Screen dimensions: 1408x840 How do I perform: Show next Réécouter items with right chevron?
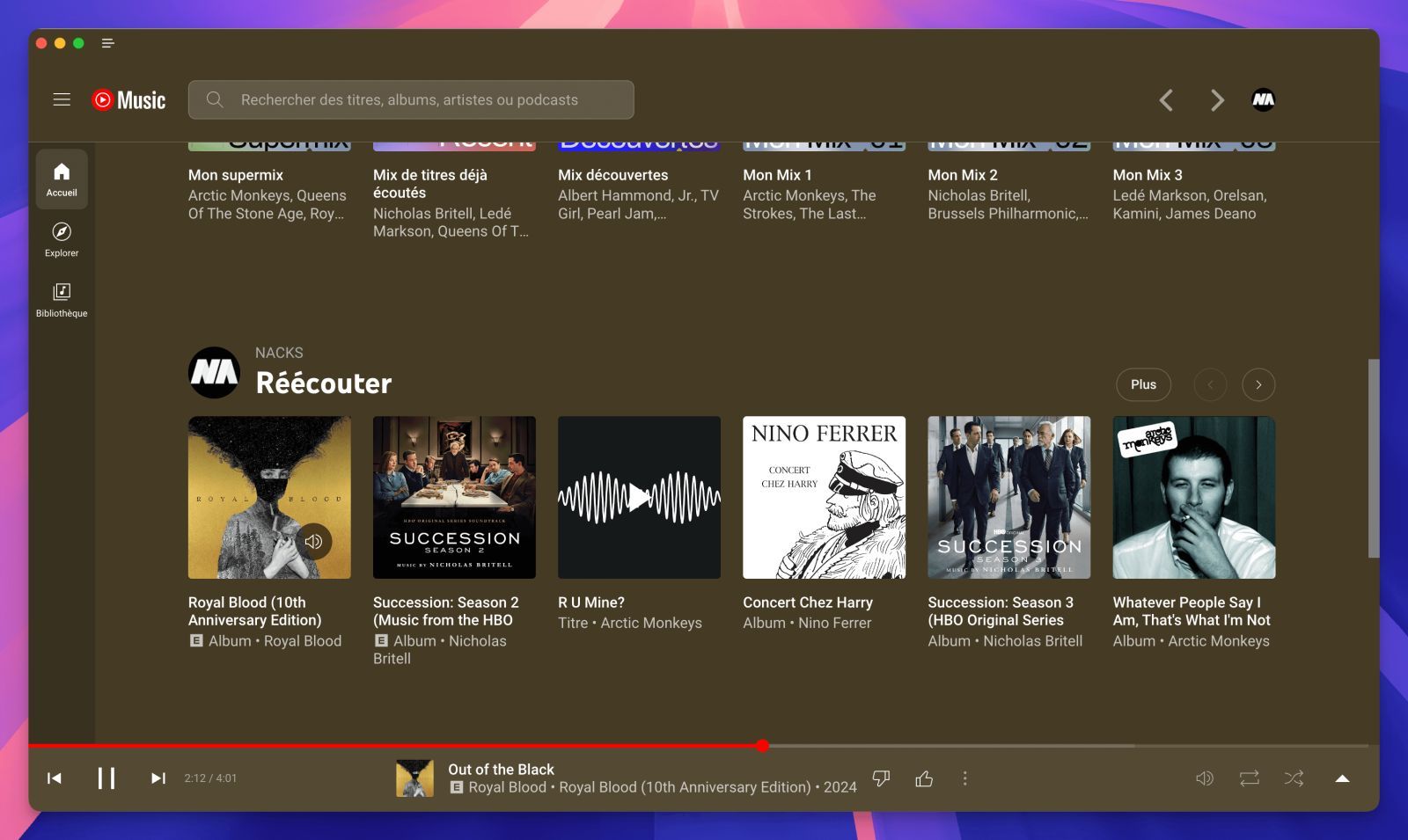1258,384
